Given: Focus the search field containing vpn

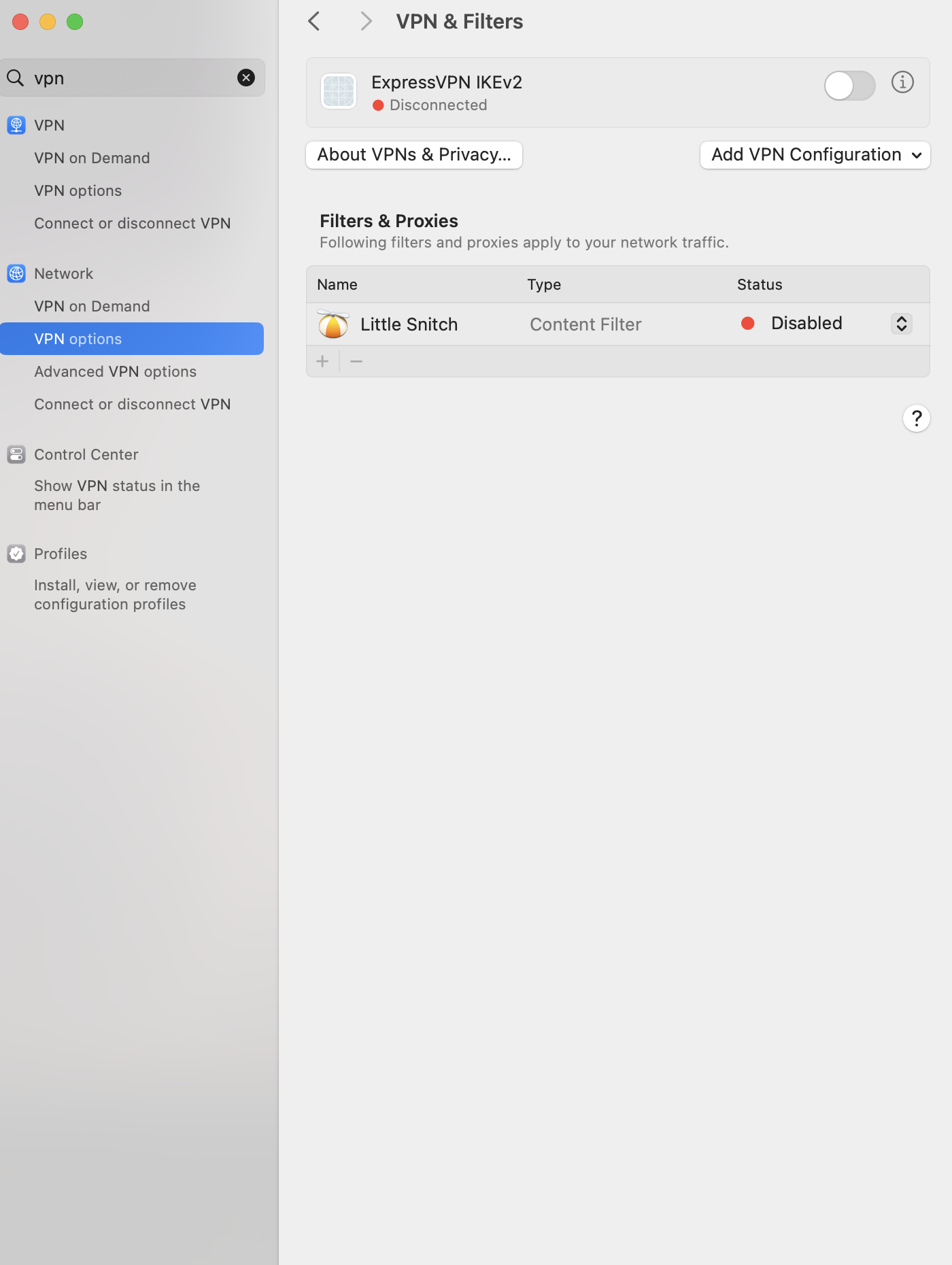Looking at the screenshot, I should tap(133, 78).
